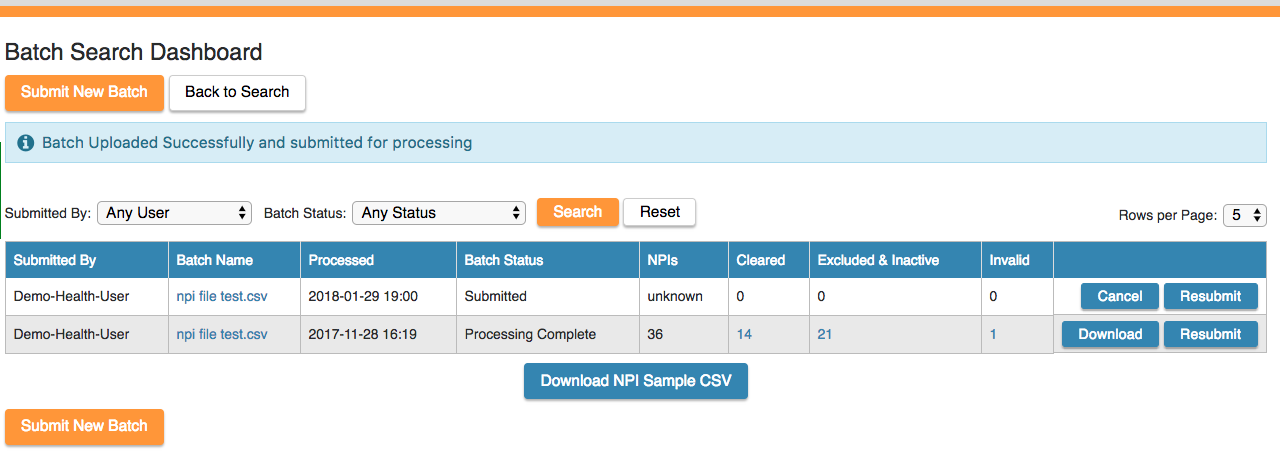Click the Batch Status column header

(x=504, y=260)
